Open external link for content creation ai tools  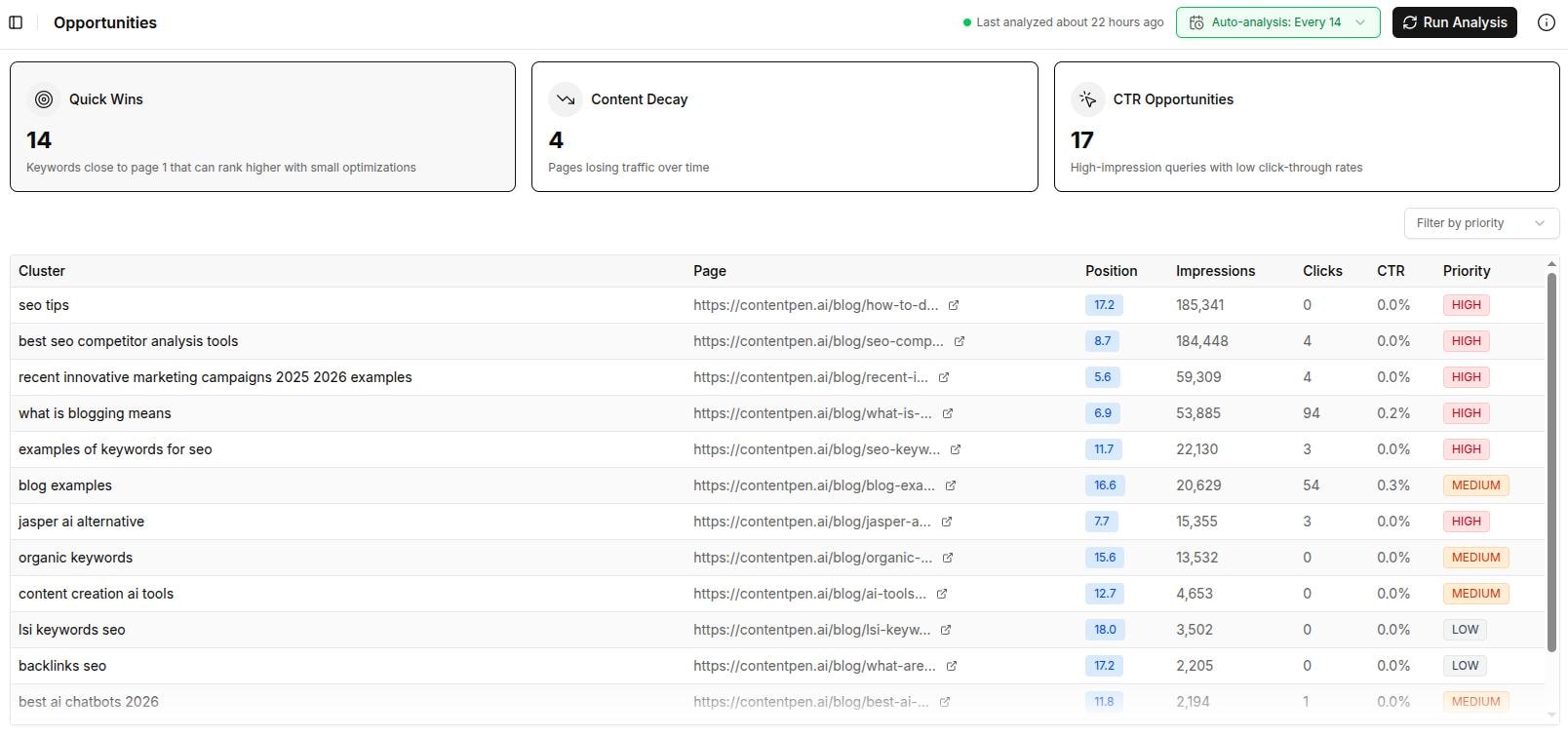click(942, 594)
